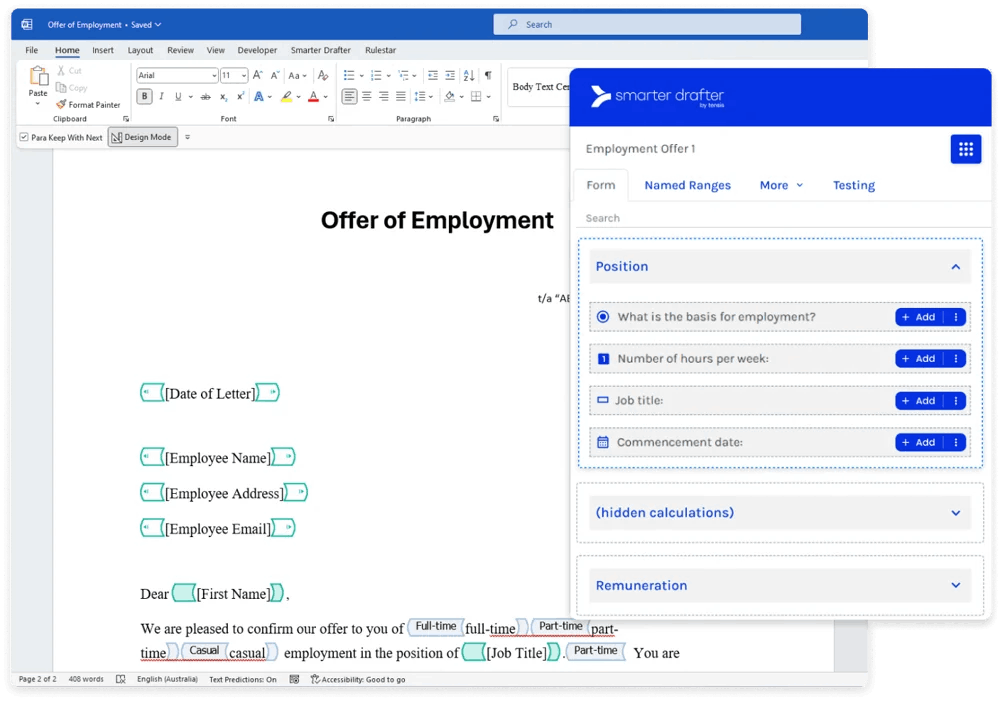This screenshot has width=1000, height=701.
Task: Open the Smarter Drafter ribbon tab
Action: 321,50
